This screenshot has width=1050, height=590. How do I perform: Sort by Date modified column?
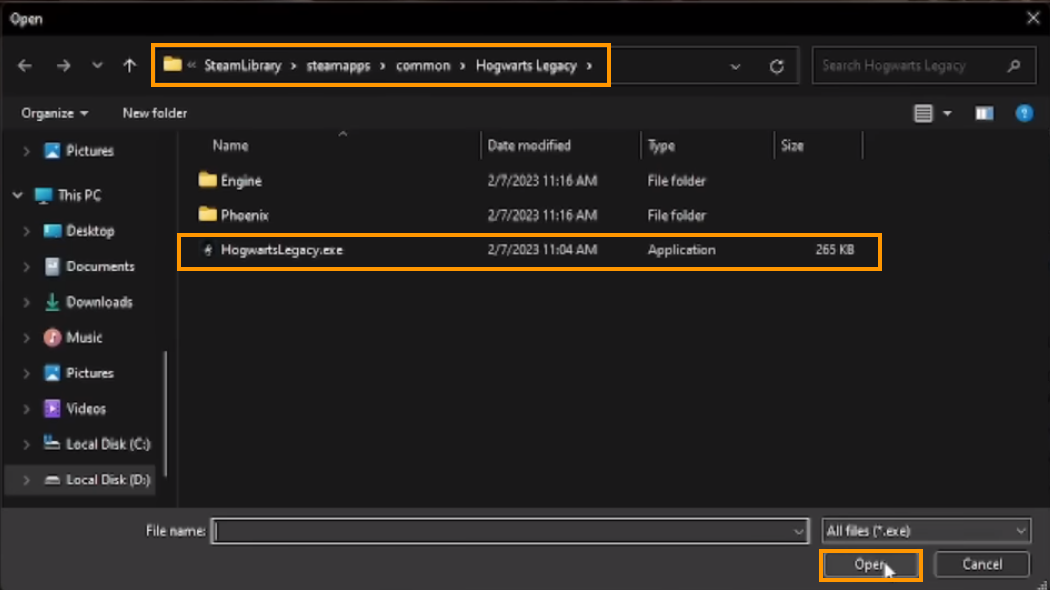click(x=529, y=145)
